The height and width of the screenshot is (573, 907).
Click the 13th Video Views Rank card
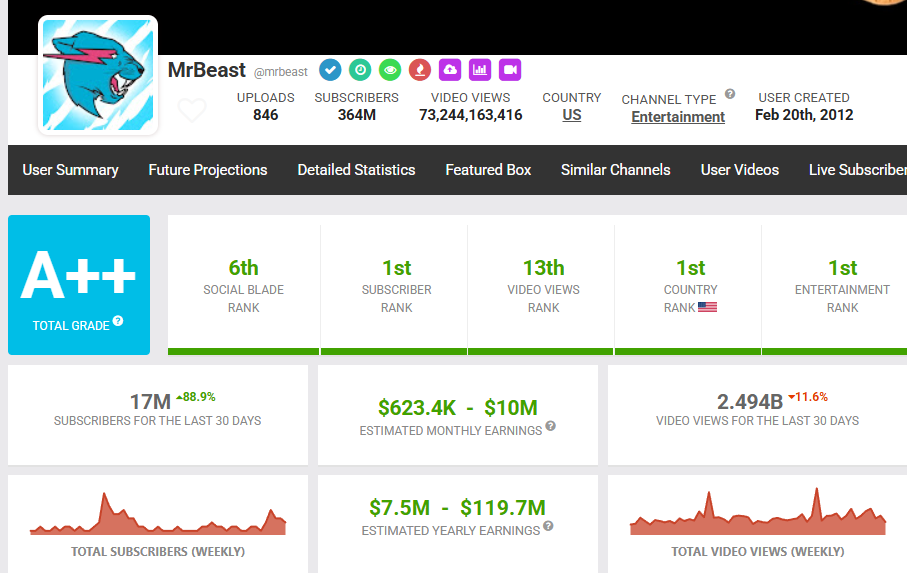[x=543, y=286]
